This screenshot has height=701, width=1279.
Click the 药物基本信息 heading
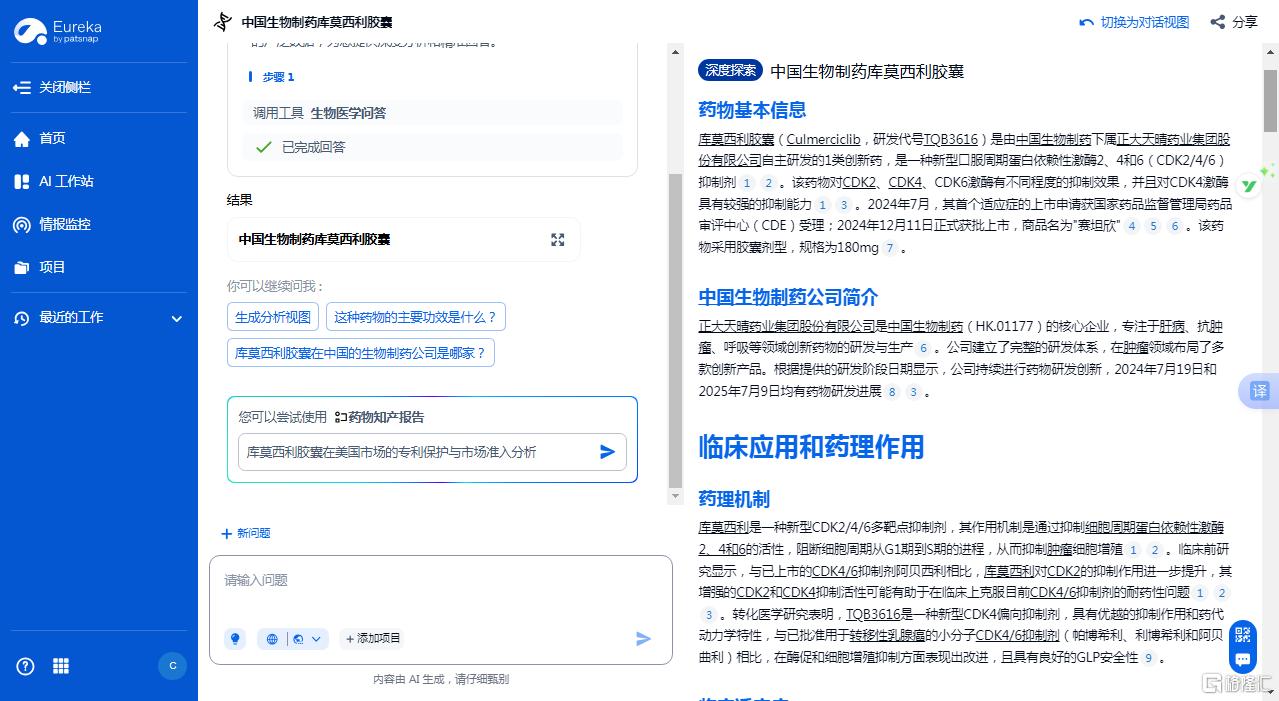pos(752,110)
